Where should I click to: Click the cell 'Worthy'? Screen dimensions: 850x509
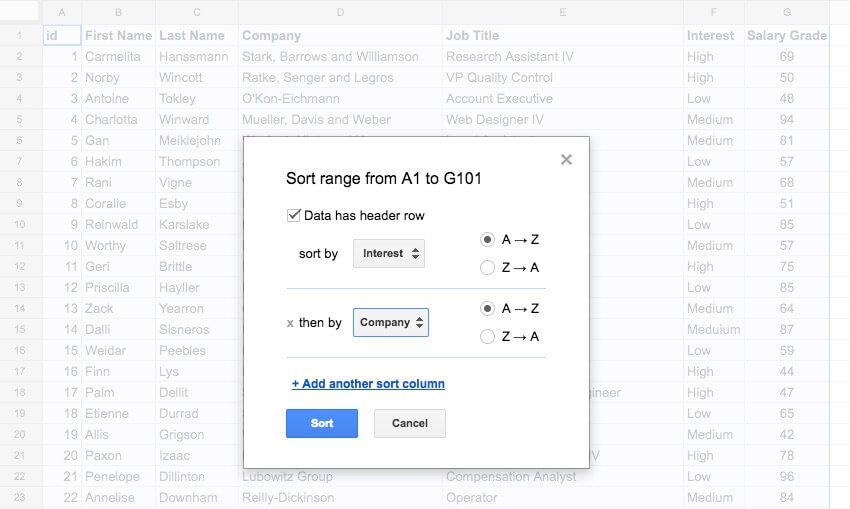(x=118, y=246)
